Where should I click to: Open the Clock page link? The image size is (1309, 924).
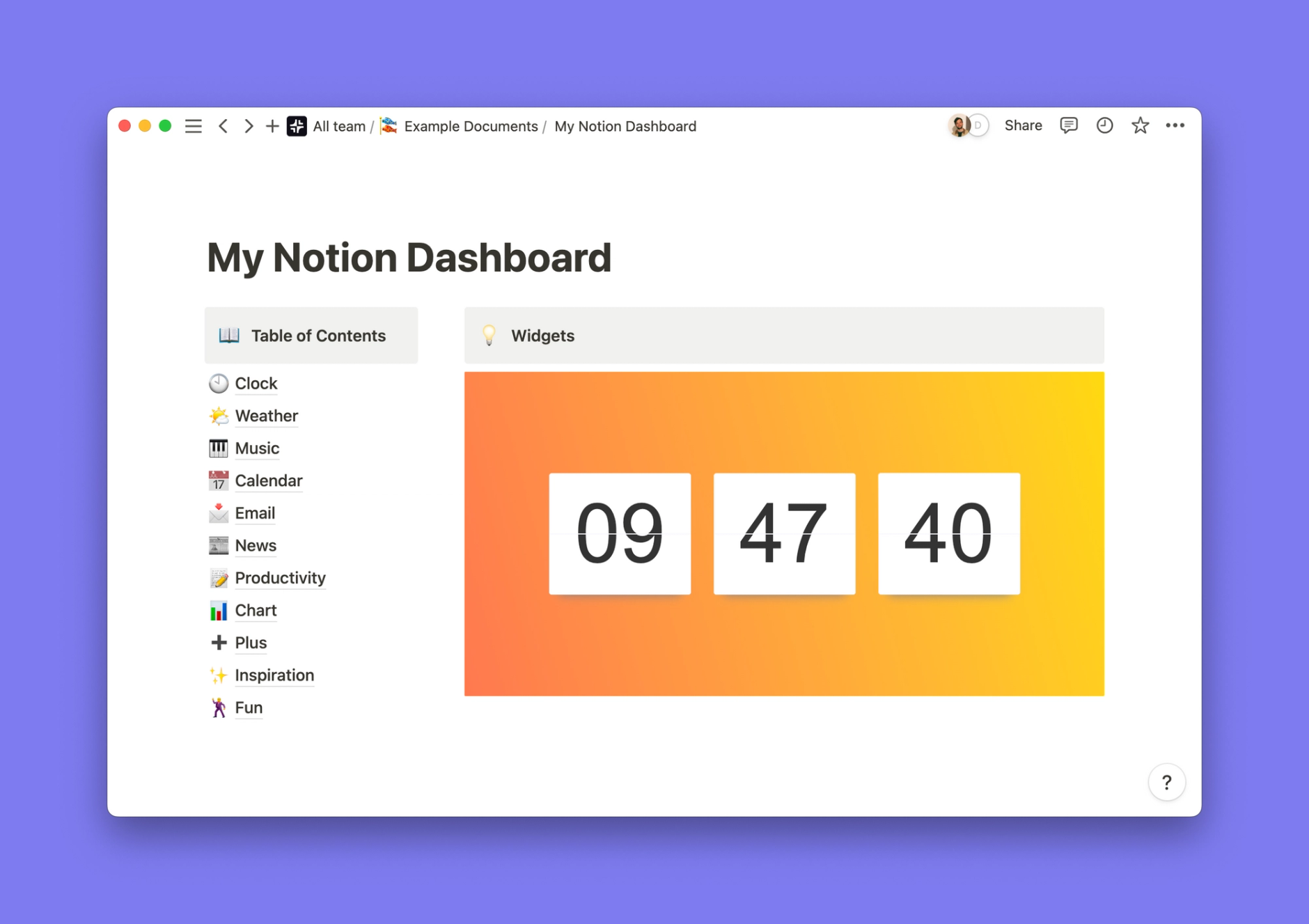coord(256,384)
